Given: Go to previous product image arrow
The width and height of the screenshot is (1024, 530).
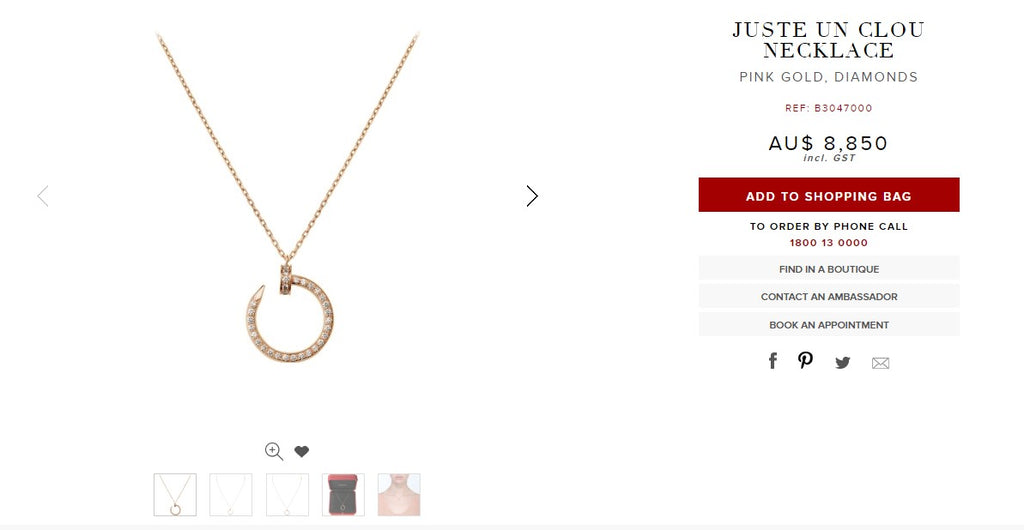Looking at the screenshot, I should [x=43, y=196].
